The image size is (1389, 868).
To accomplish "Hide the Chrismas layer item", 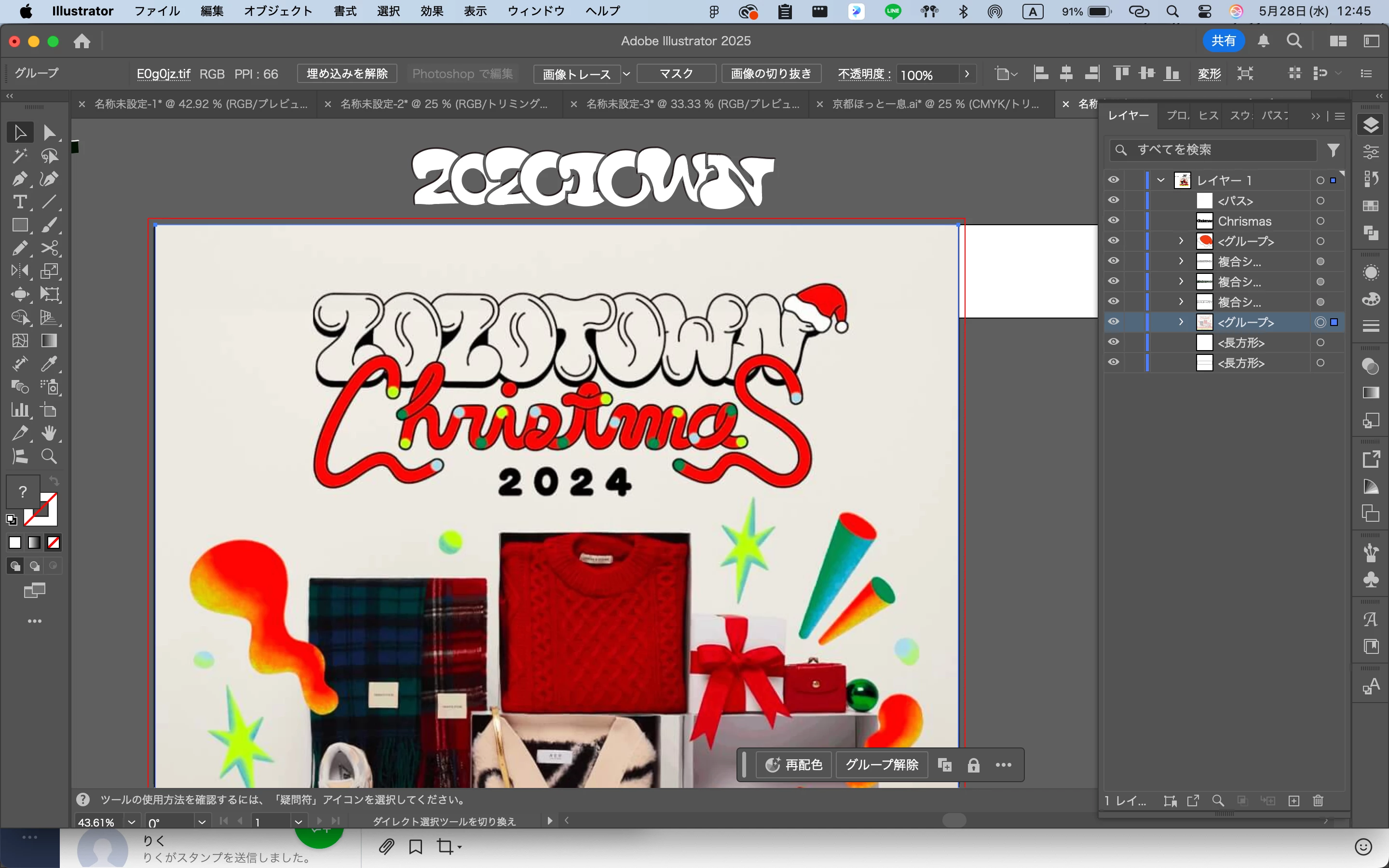I will click(1114, 221).
